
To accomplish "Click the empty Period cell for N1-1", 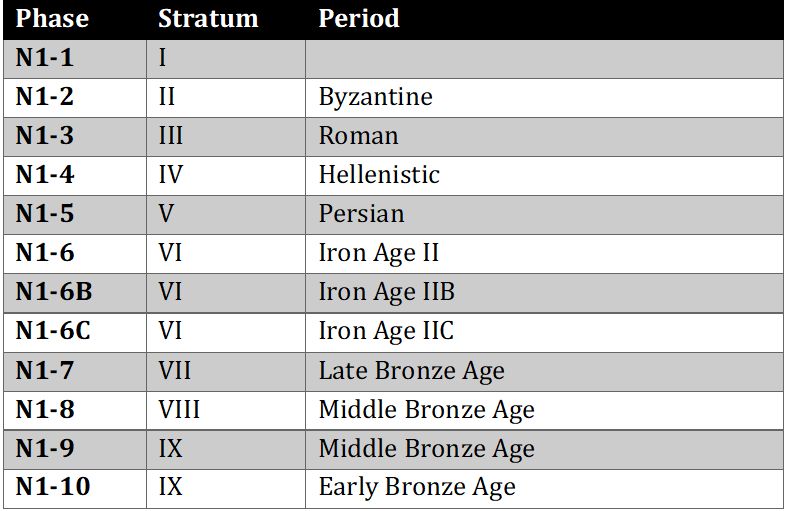I will click(x=544, y=58).
